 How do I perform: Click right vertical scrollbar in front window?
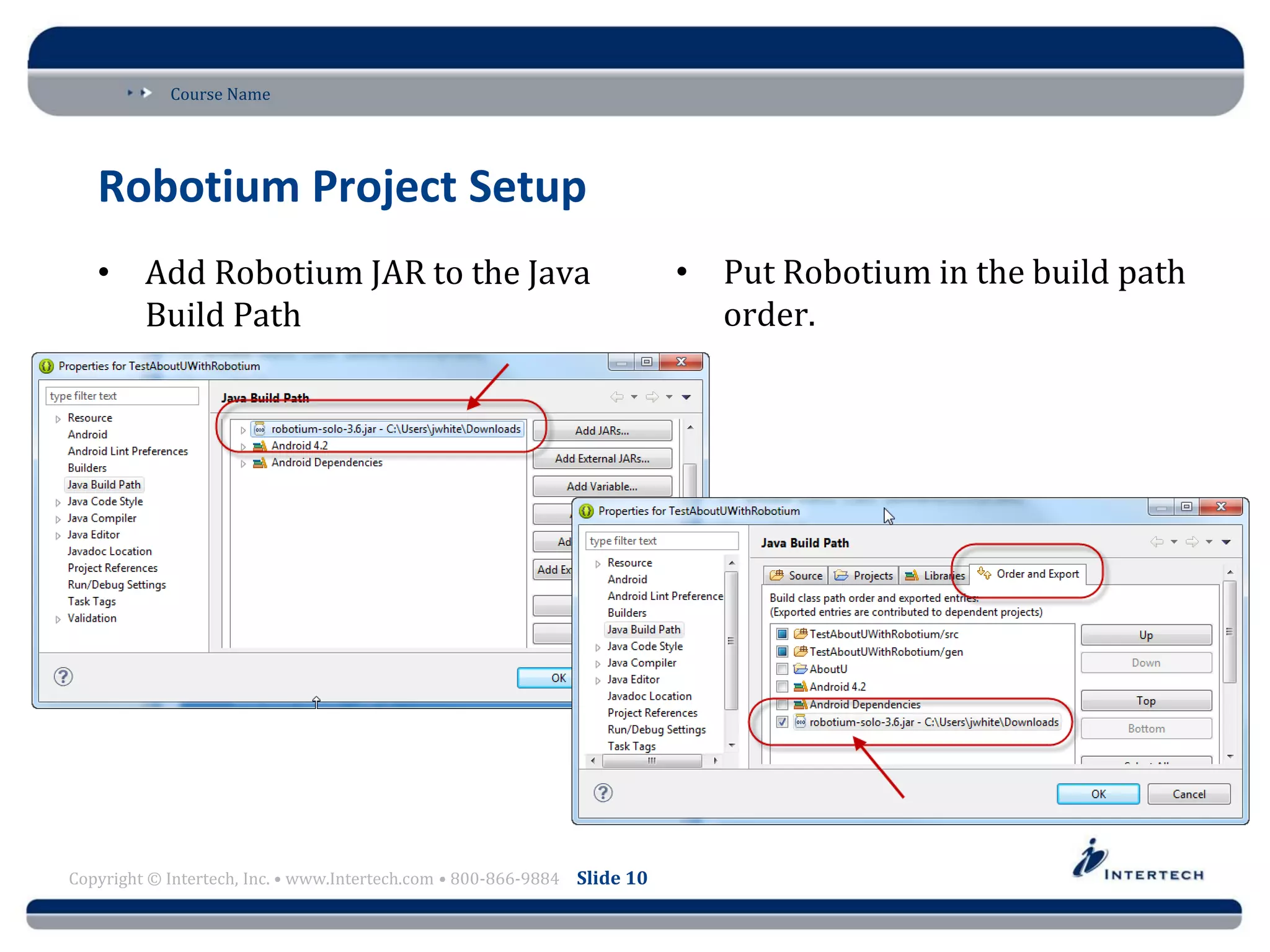tap(1230, 632)
